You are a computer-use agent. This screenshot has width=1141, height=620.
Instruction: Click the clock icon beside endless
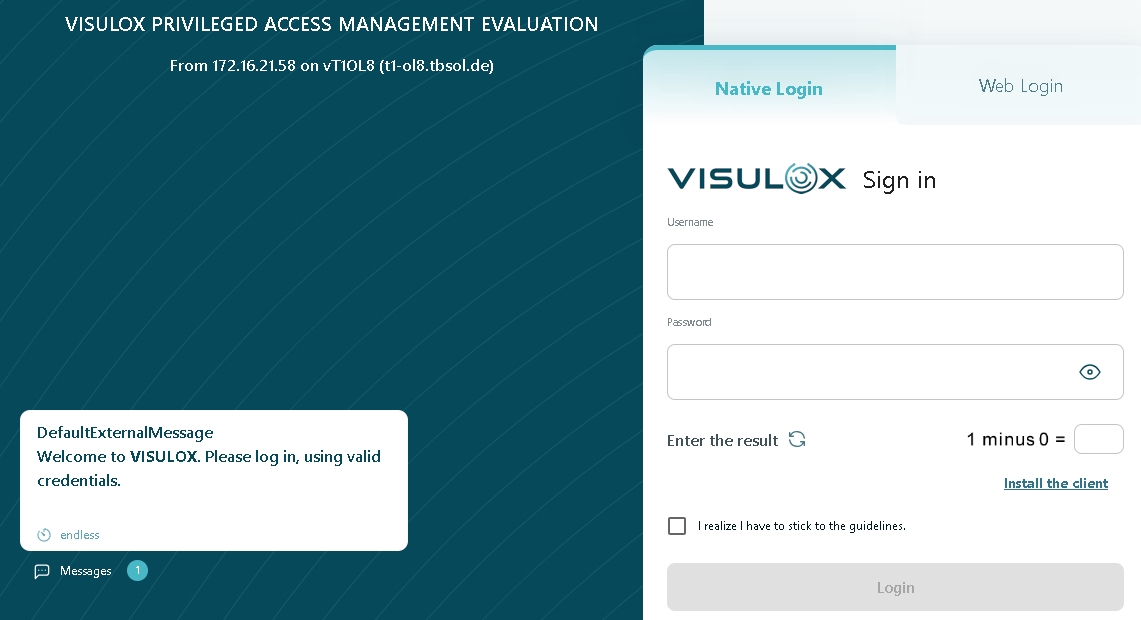point(44,535)
